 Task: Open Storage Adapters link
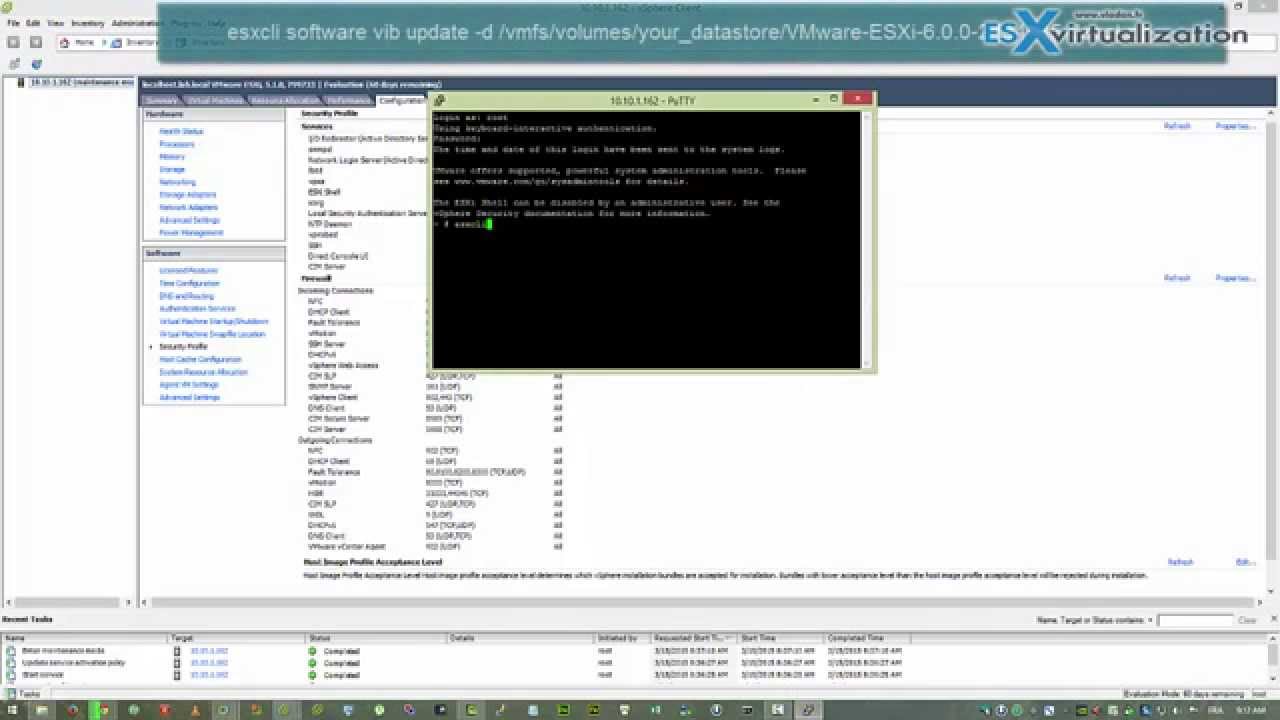pos(187,195)
